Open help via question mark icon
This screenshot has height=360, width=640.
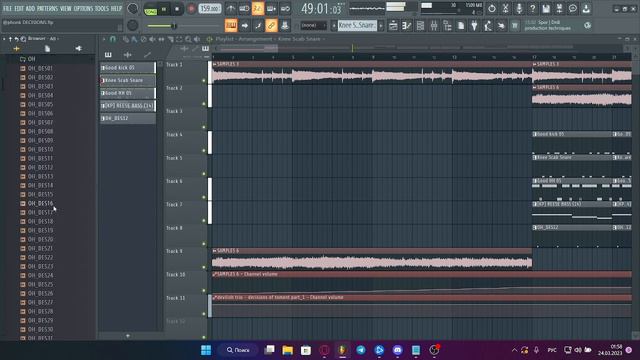[x=532, y=9]
